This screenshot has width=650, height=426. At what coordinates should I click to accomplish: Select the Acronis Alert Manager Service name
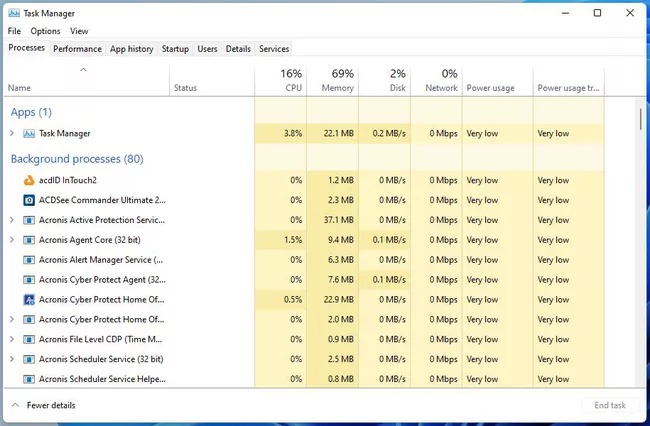[101, 260]
